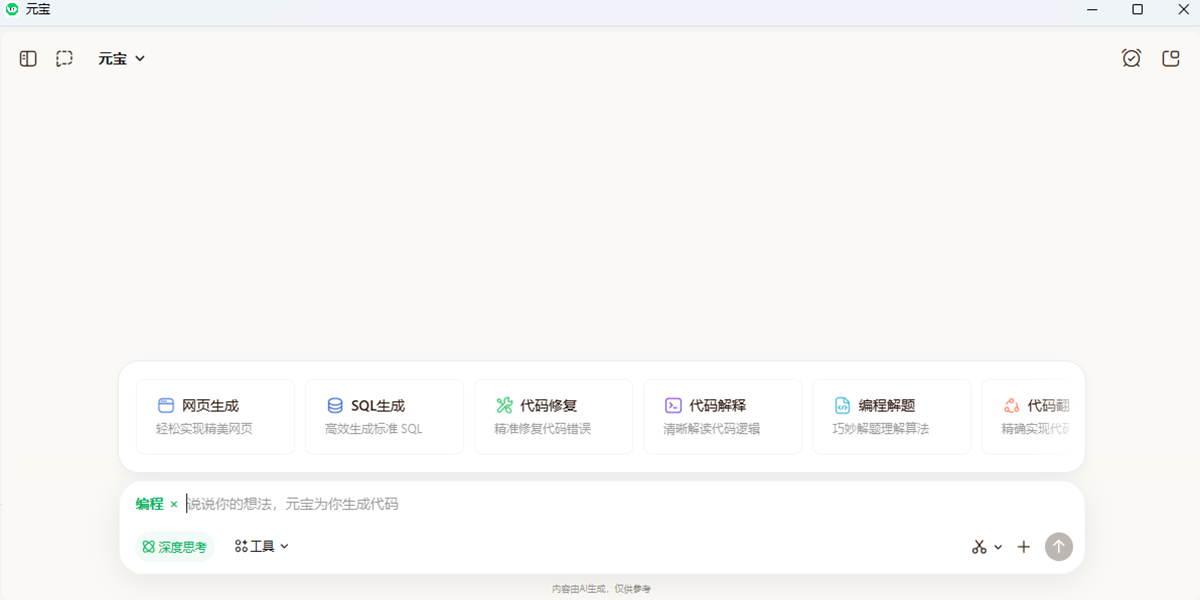Image resolution: width=1200 pixels, height=600 pixels.
Task: Expand the 工具 tools dropdown
Action: click(262, 547)
